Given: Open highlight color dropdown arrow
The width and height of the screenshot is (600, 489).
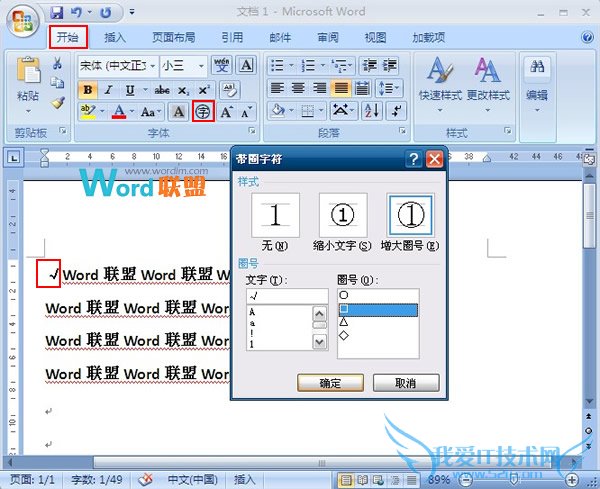Looking at the screenshot, I should click(x=102, y=112).
